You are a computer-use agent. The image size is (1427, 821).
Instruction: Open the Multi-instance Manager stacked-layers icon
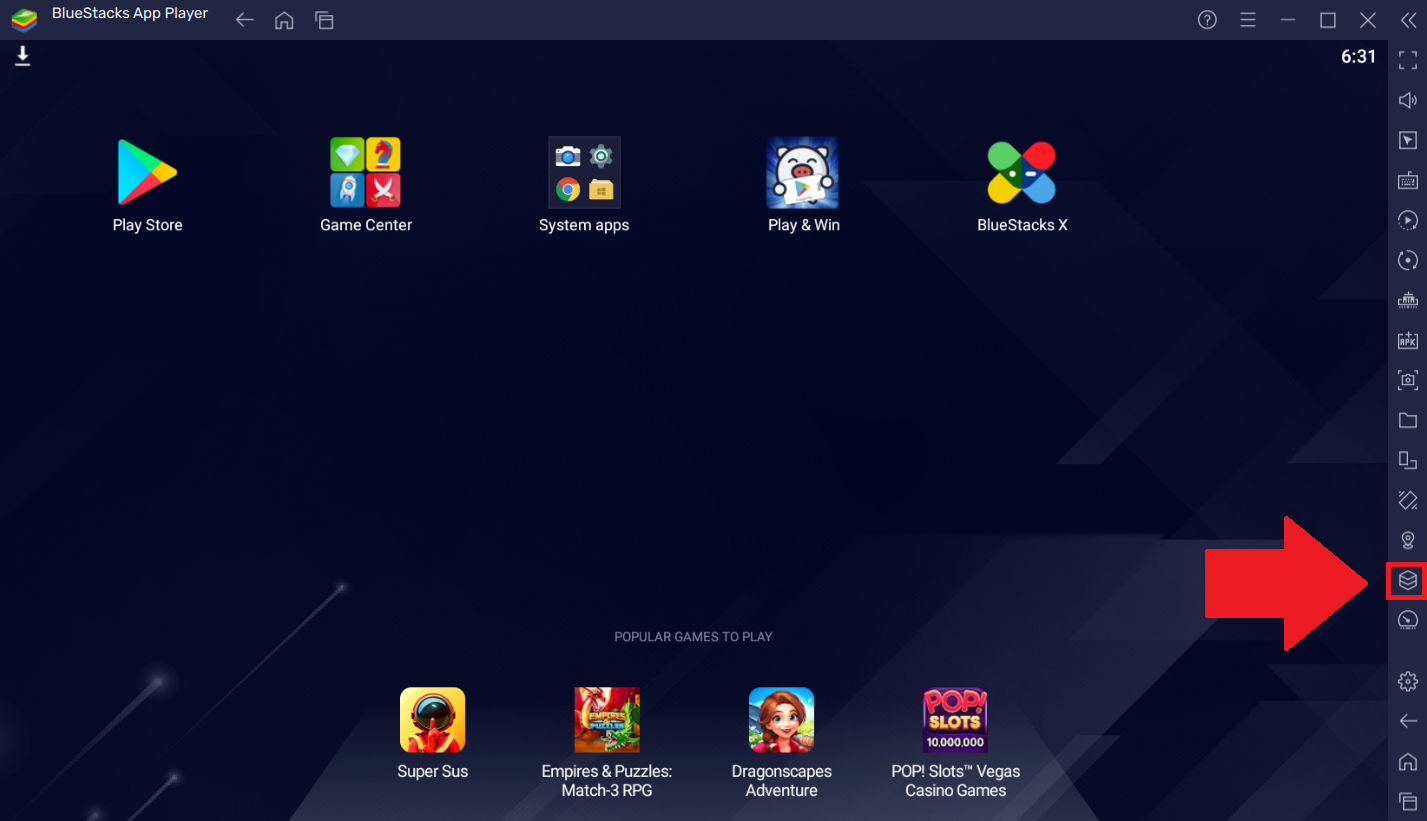(x=1407, y=580)
